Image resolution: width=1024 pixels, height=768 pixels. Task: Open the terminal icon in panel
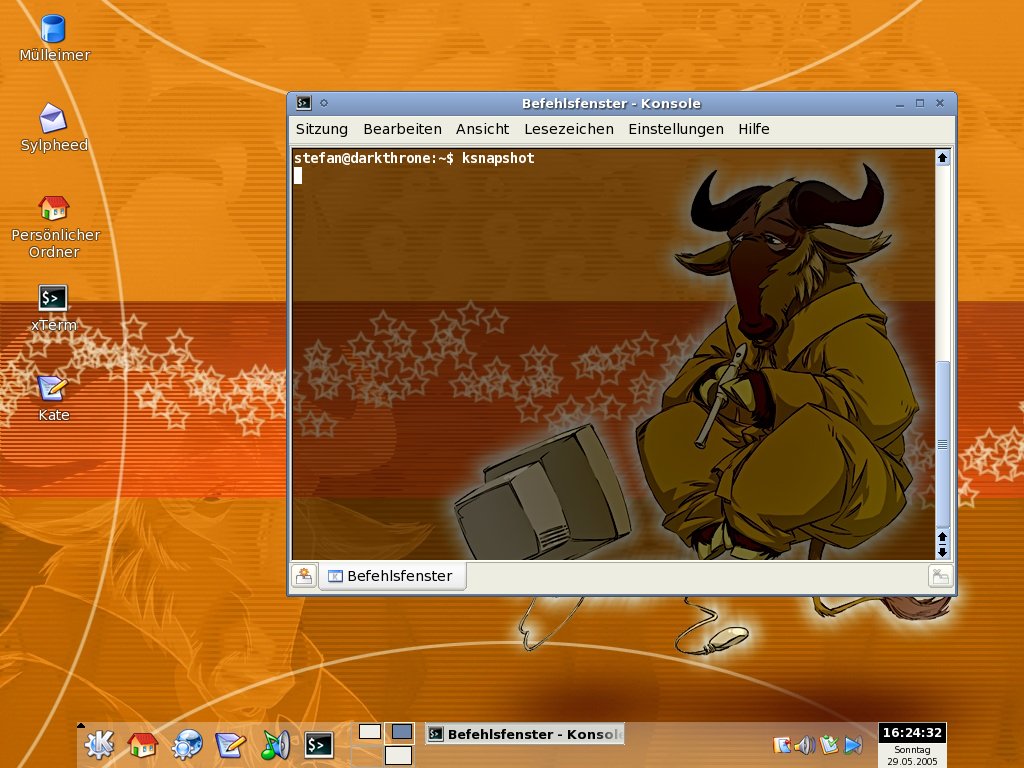(x=319, y=744)
